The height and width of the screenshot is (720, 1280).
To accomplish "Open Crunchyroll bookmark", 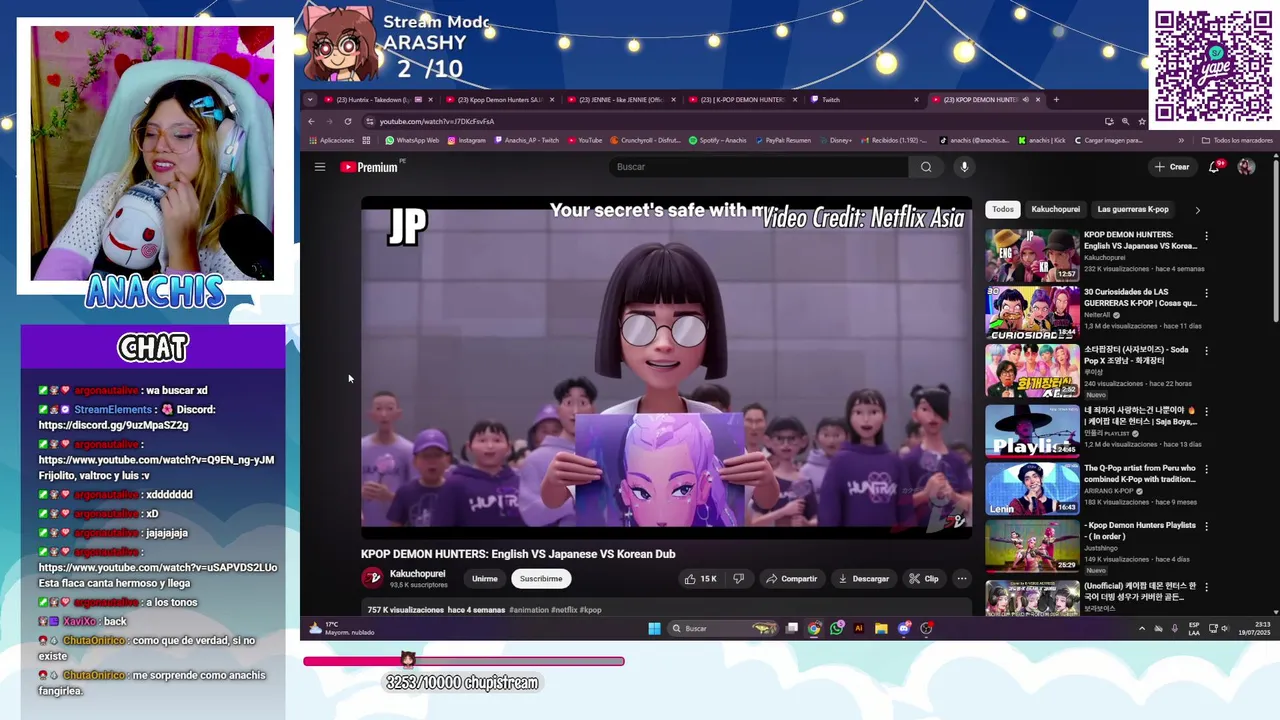I will [645, 140].
